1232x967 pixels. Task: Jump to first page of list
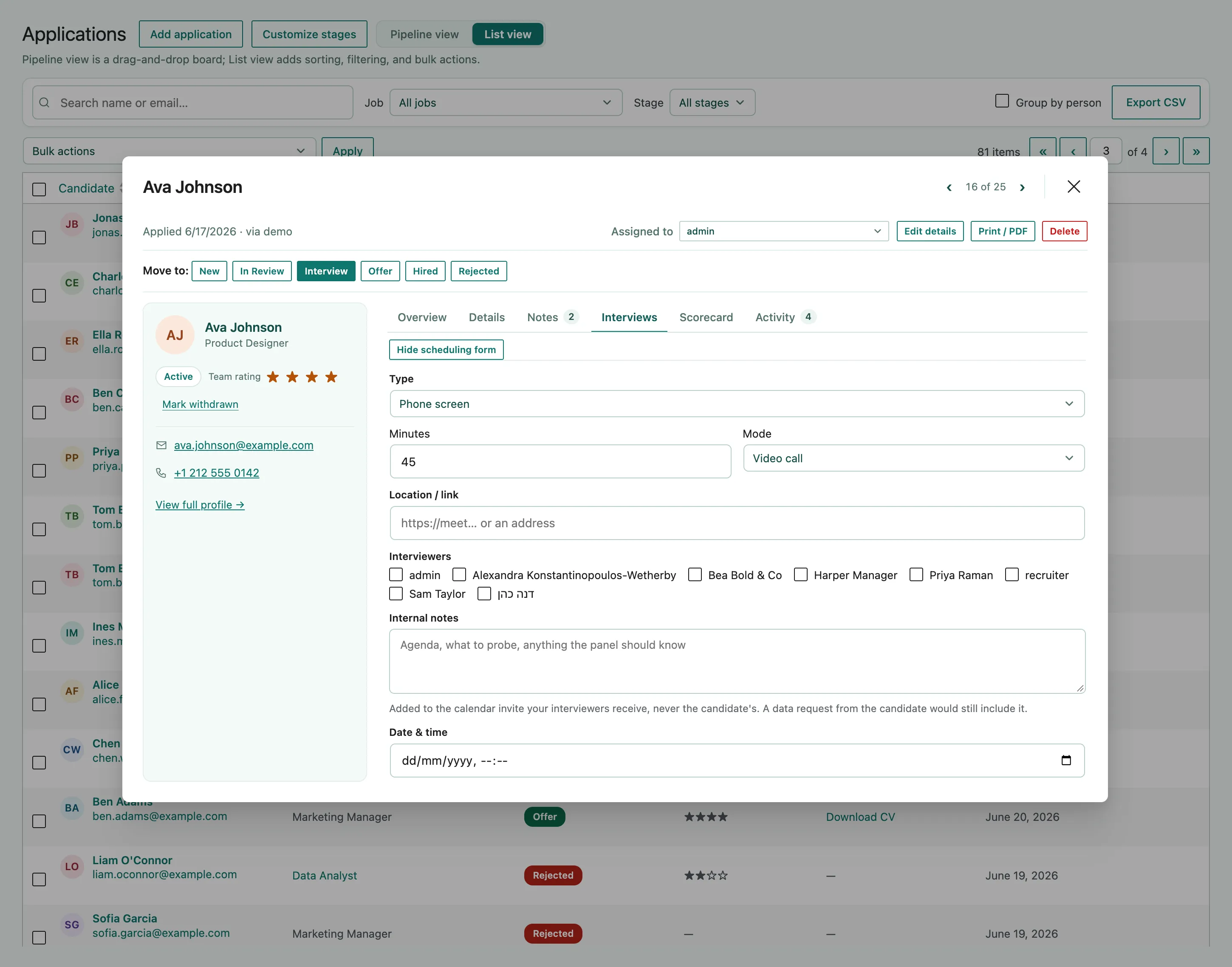[x=1043, y=151]
